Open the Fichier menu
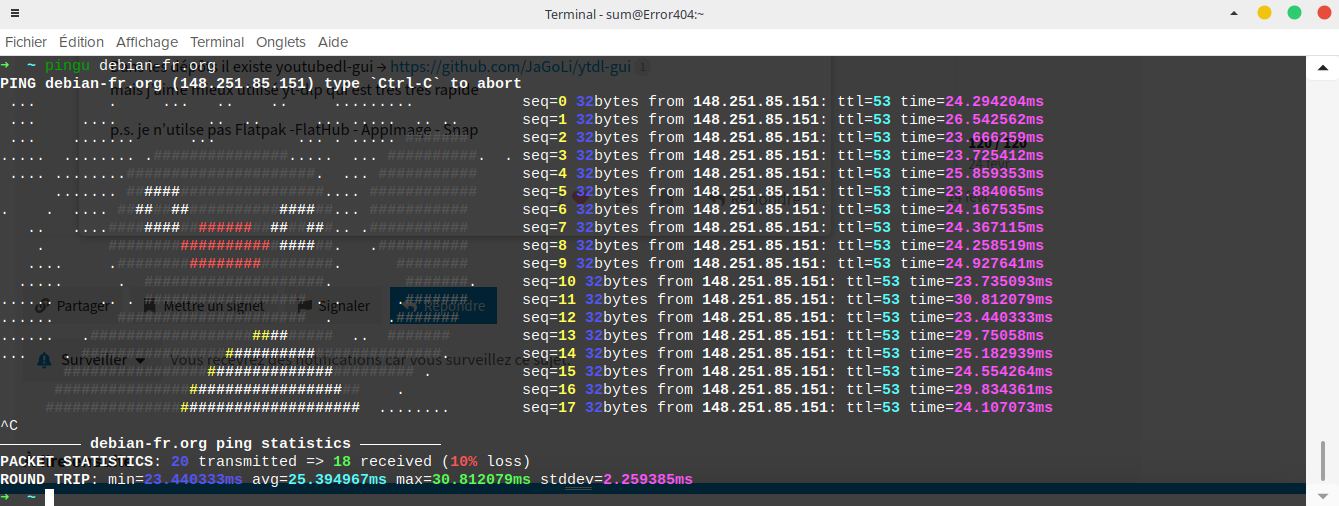This screenshot has height=506, width=1339. [26, 42]
